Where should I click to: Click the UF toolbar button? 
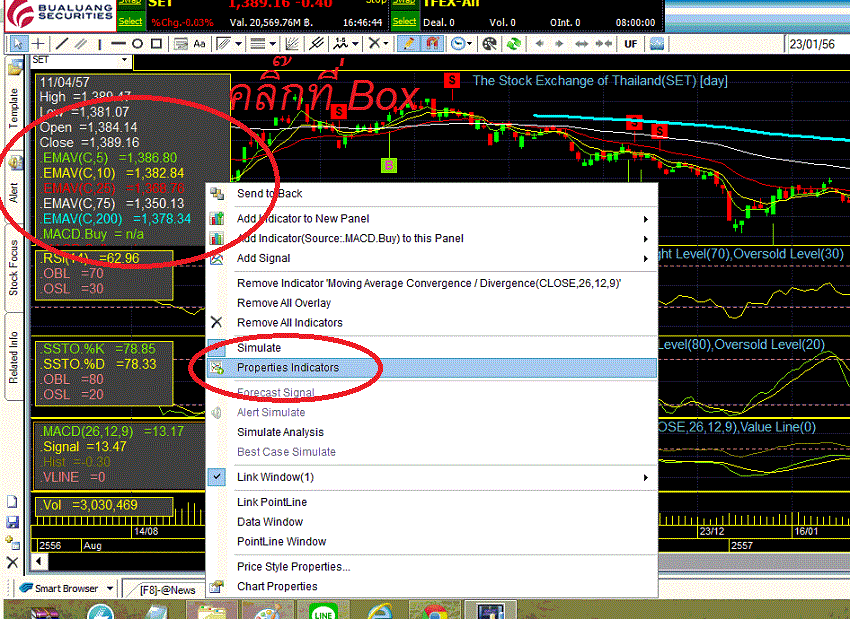tap(630, 44)
